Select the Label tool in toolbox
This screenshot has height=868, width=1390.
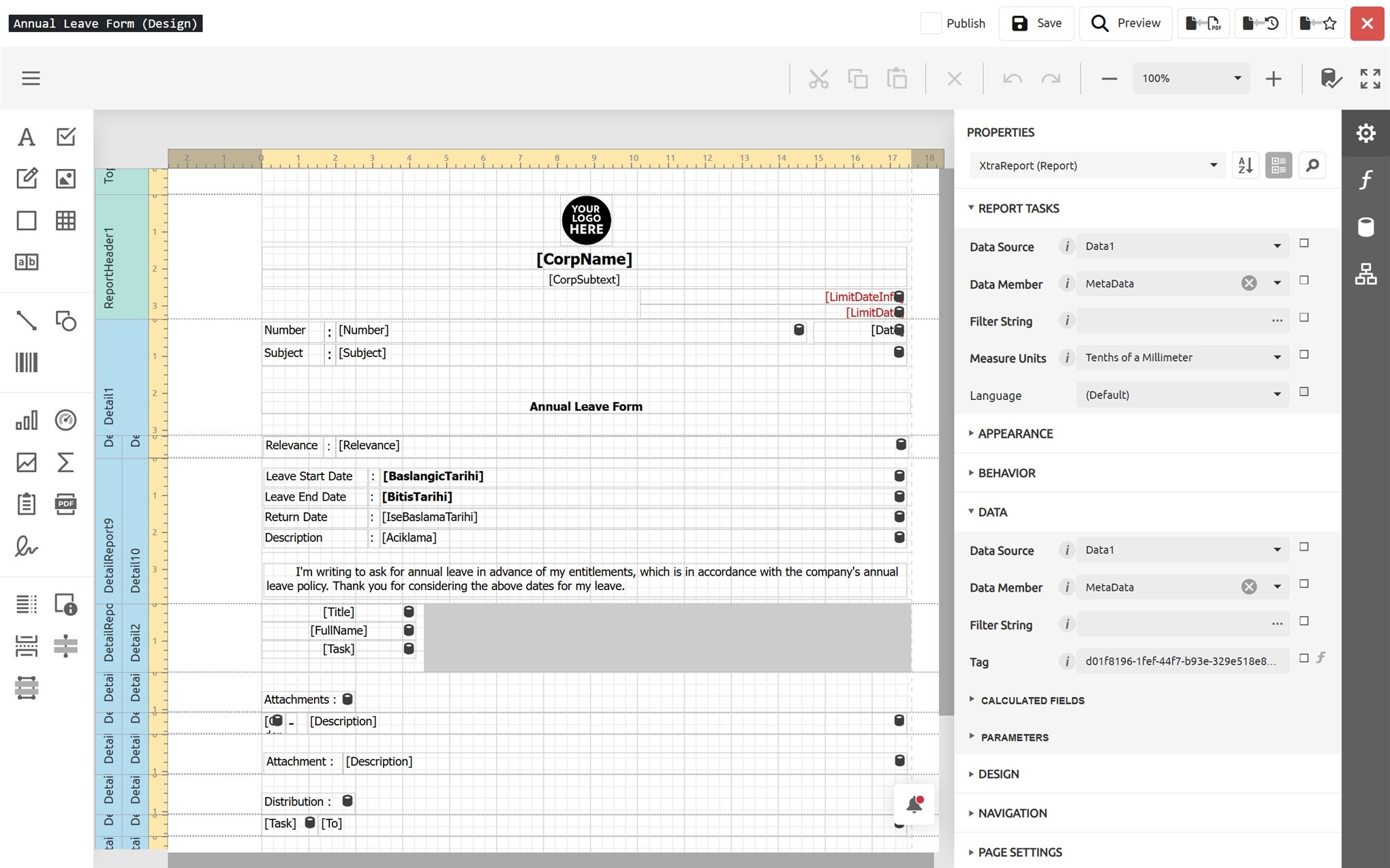coord(26,137)
